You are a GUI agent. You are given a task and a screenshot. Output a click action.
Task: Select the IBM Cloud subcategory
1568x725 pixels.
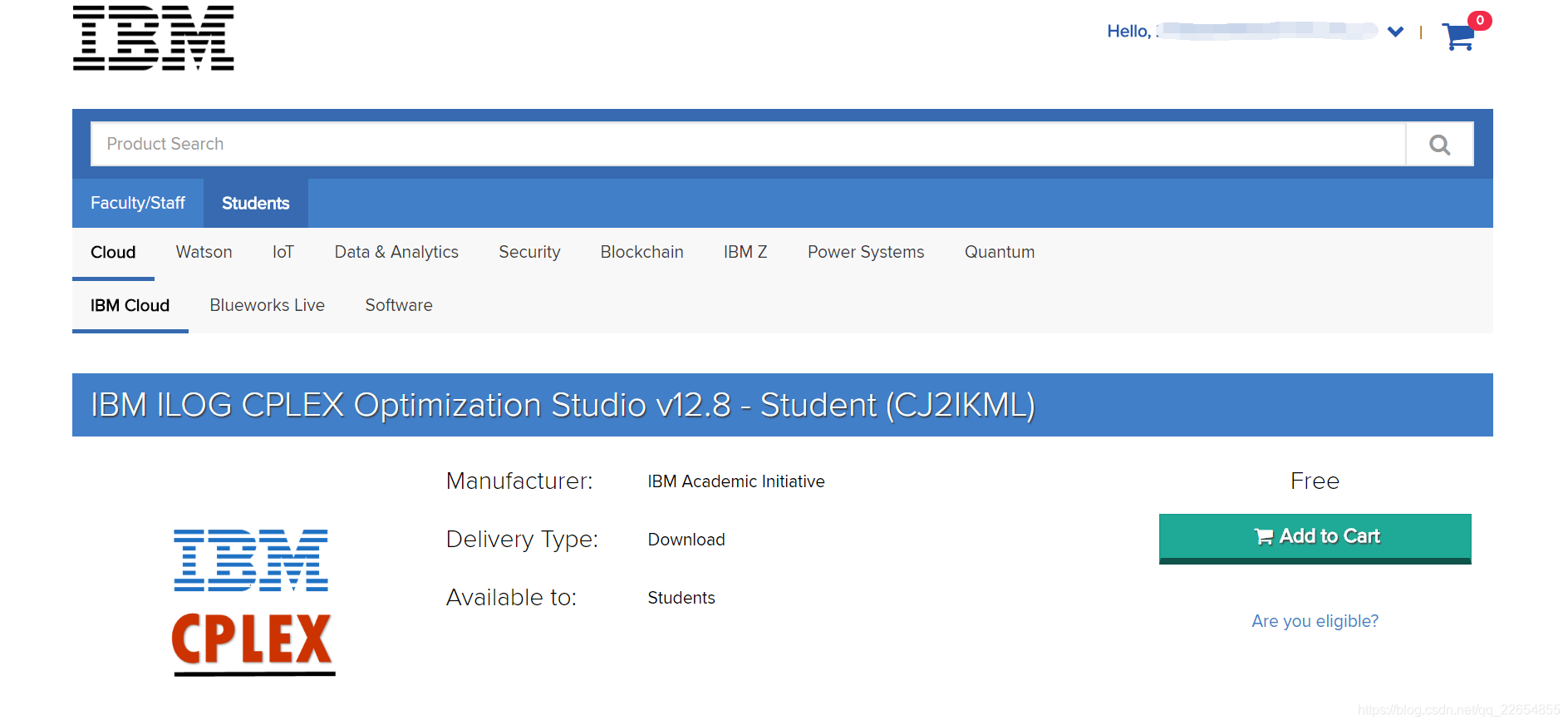(x=130, y=306)
